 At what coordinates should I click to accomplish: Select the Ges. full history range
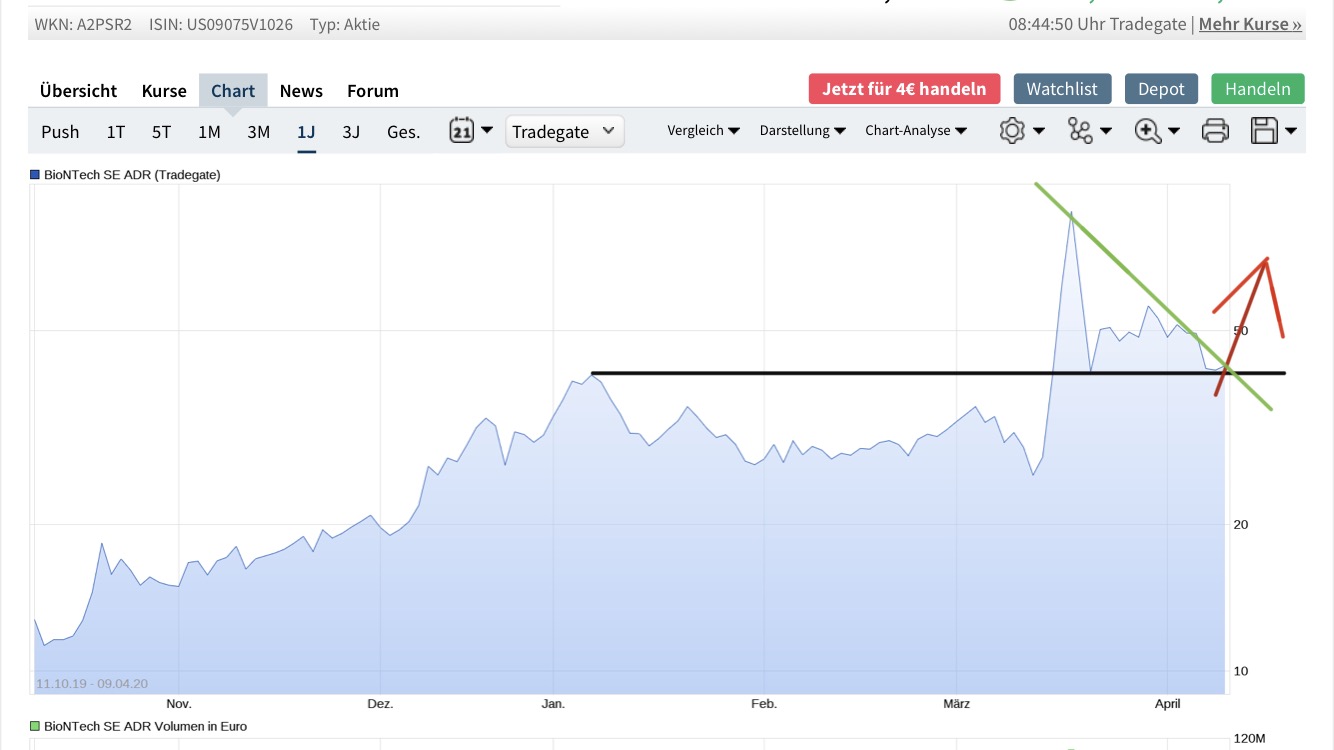403,132
